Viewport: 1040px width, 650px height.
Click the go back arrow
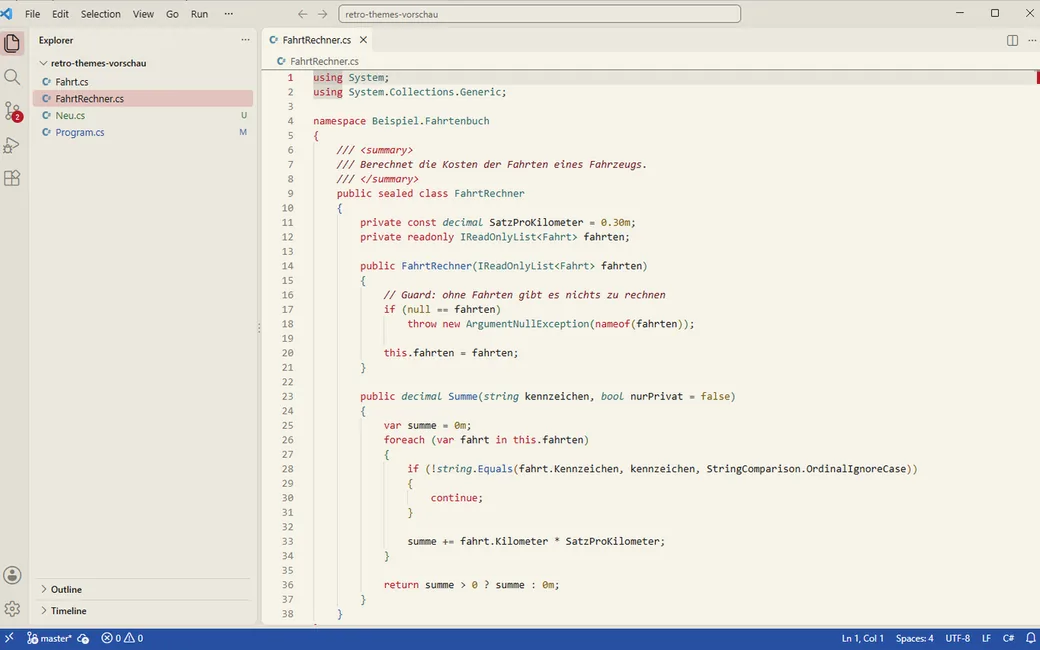click(302, 14)
